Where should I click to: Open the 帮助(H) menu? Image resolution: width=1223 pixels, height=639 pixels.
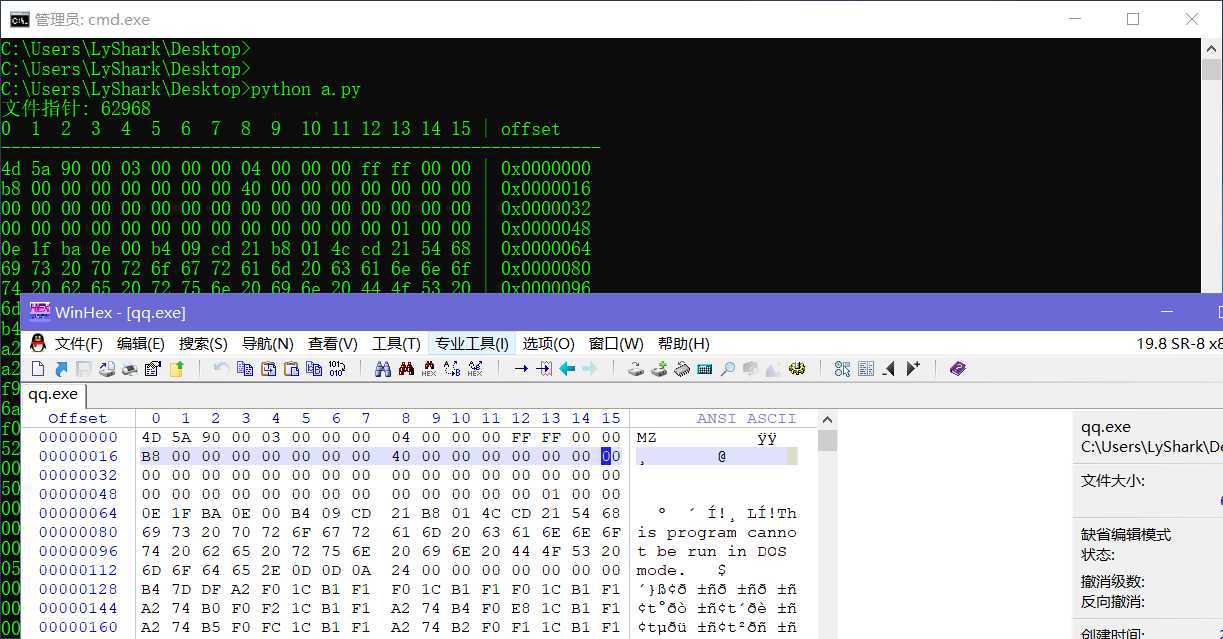[x=684, y=343]
